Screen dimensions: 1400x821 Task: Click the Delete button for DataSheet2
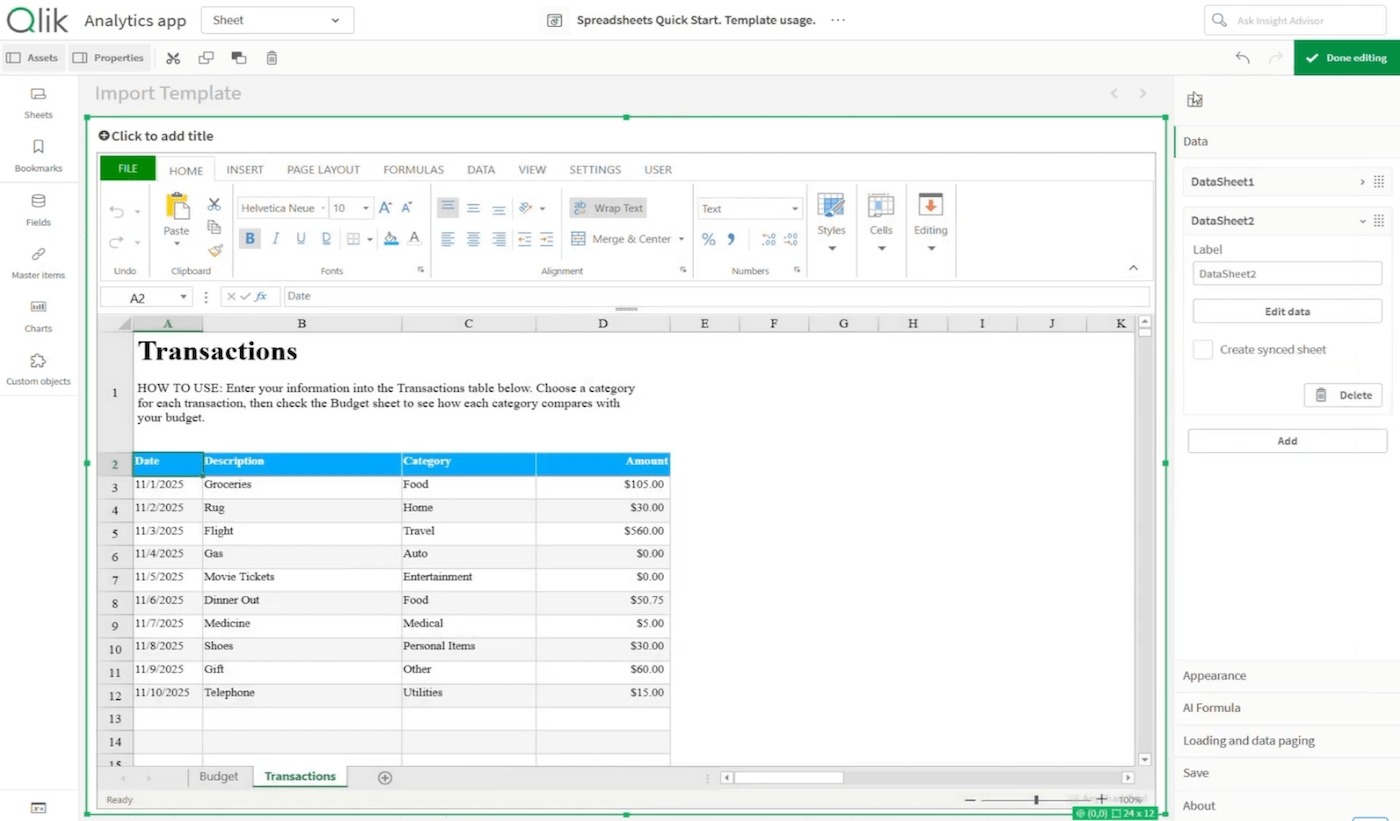[1343, 395]
